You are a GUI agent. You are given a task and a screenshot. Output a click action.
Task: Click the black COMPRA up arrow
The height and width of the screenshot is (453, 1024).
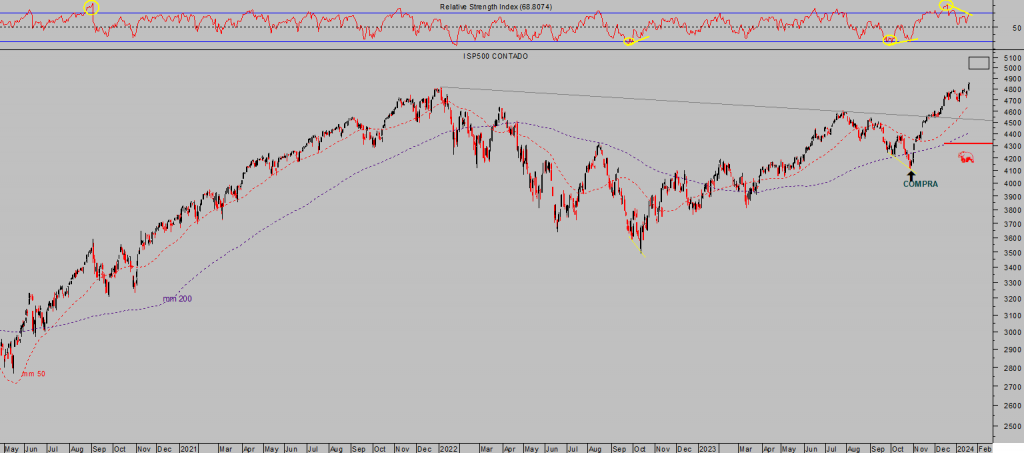(911, 175)
